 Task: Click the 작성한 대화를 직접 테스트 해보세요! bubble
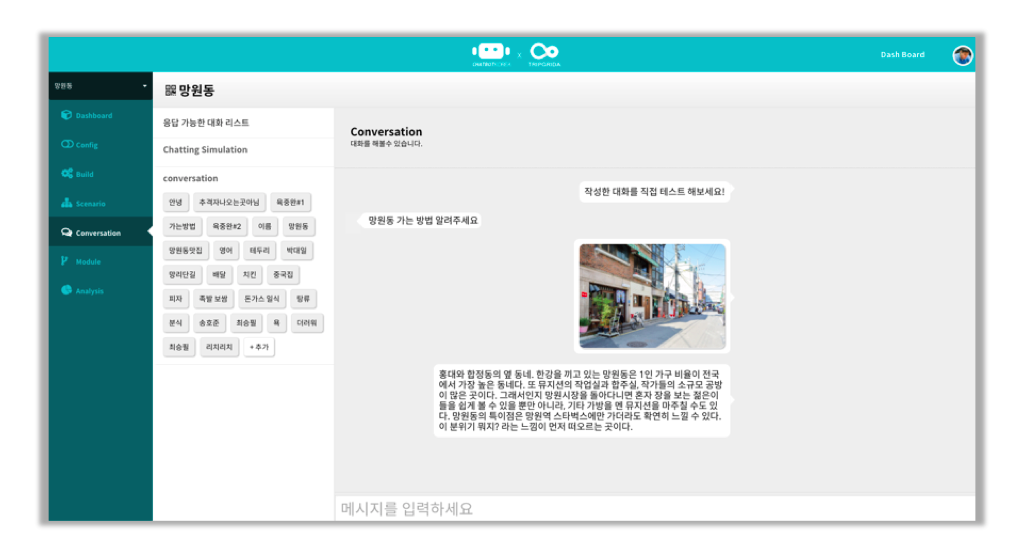(654, 192)
